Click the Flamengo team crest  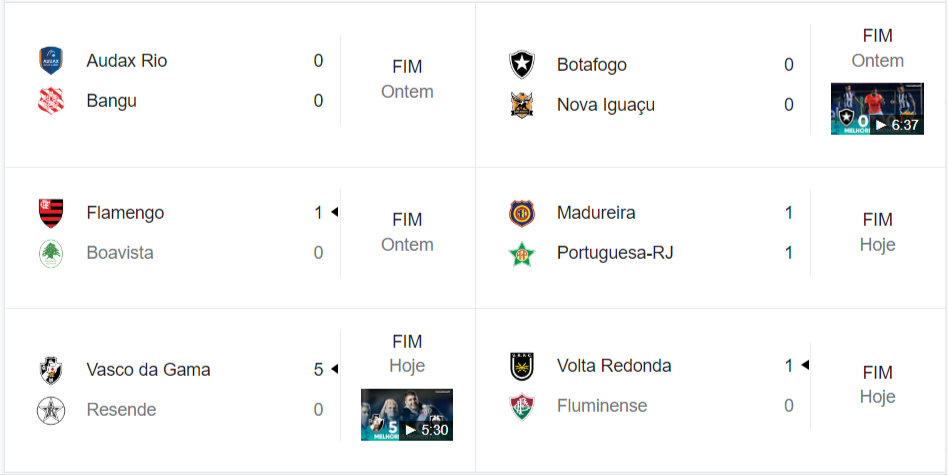tap(50, 213)
